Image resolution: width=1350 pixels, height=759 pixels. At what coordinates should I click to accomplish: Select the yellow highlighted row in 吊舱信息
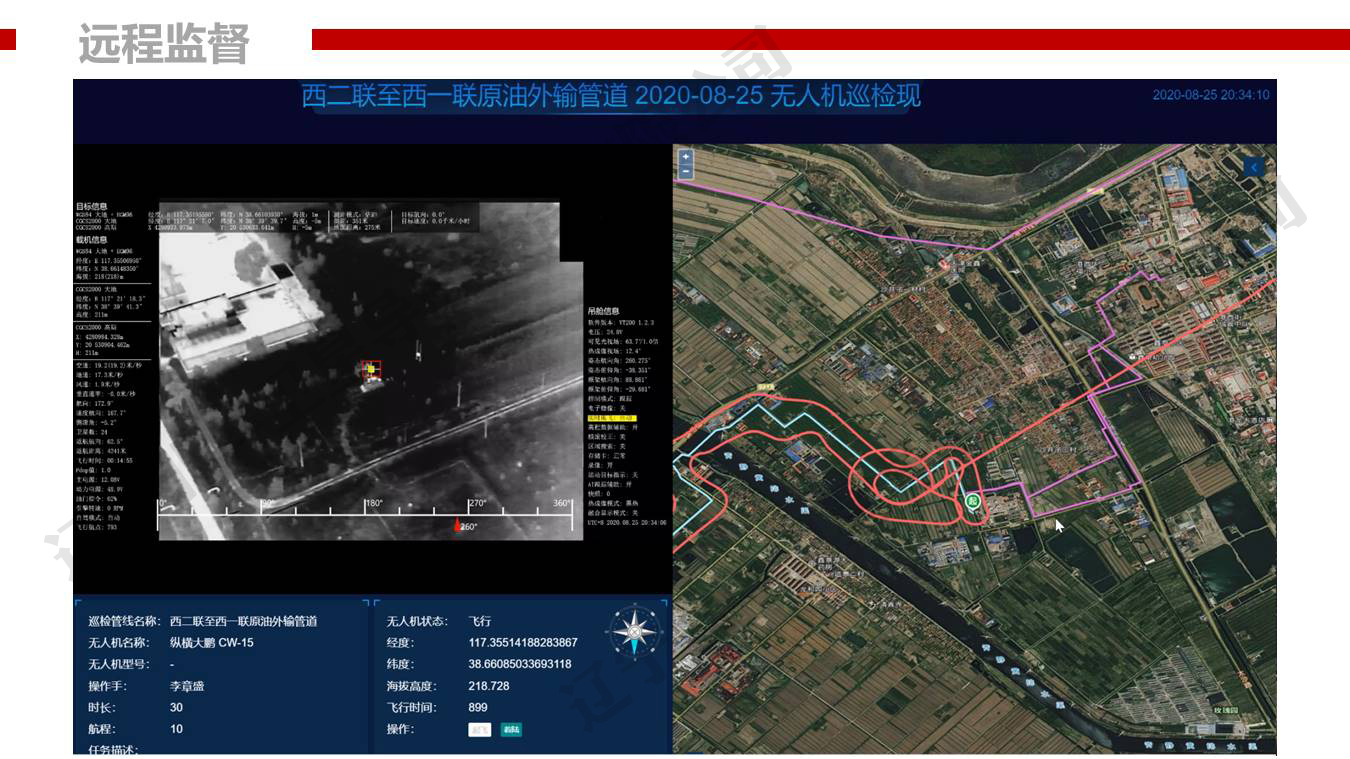pos(612,417)
